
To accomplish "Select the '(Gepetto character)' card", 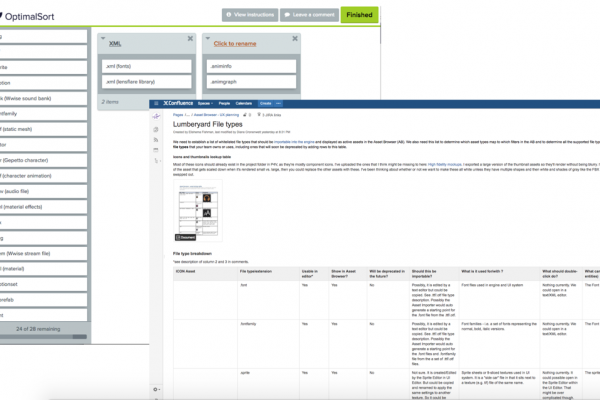I will coord(43,160).
